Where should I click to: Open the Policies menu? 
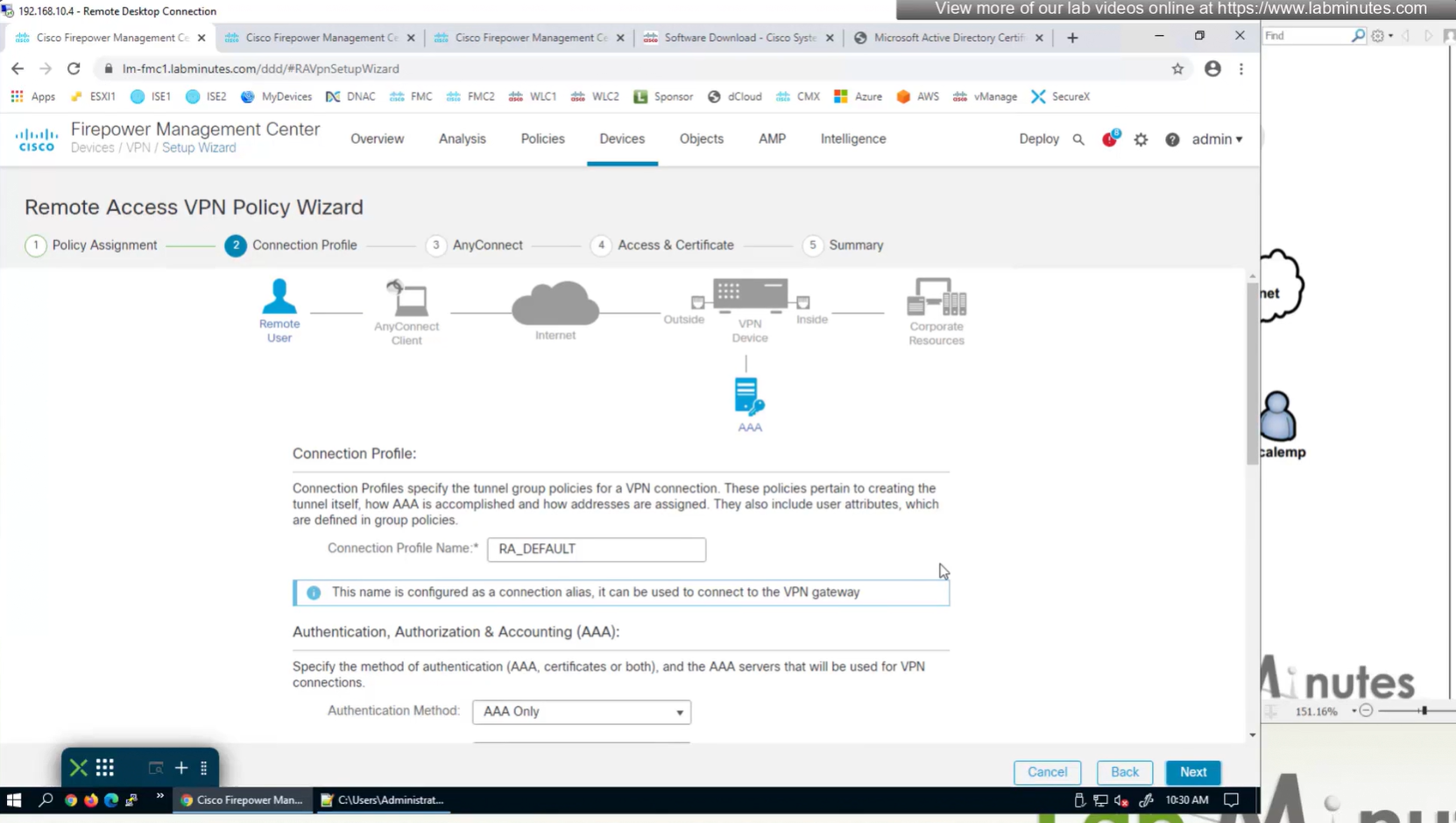tap(542, 138)
